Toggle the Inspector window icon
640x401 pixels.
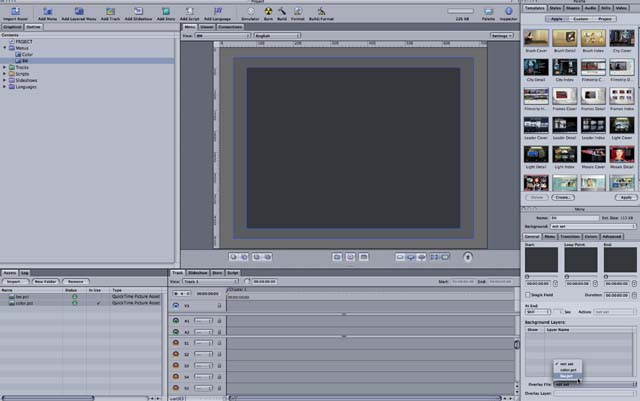509,11
